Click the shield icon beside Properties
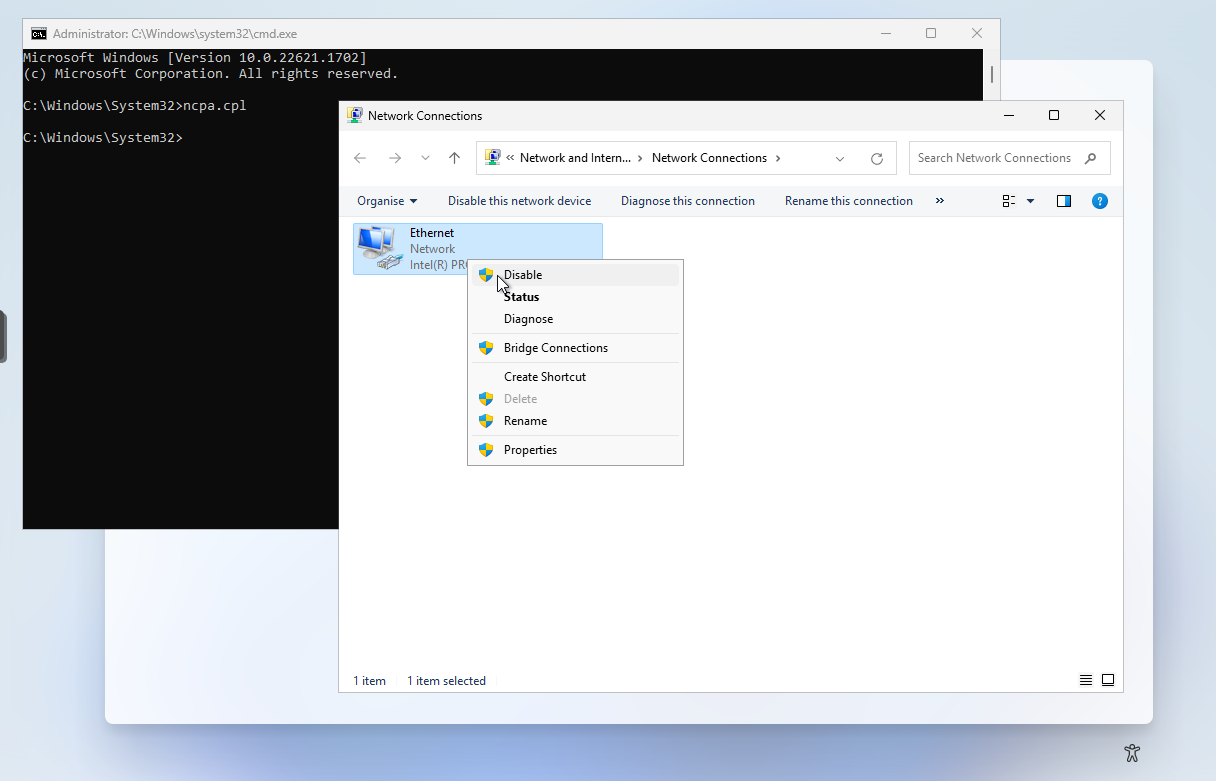This screenshot has height=781, width=1216. (x=486, y=450)
